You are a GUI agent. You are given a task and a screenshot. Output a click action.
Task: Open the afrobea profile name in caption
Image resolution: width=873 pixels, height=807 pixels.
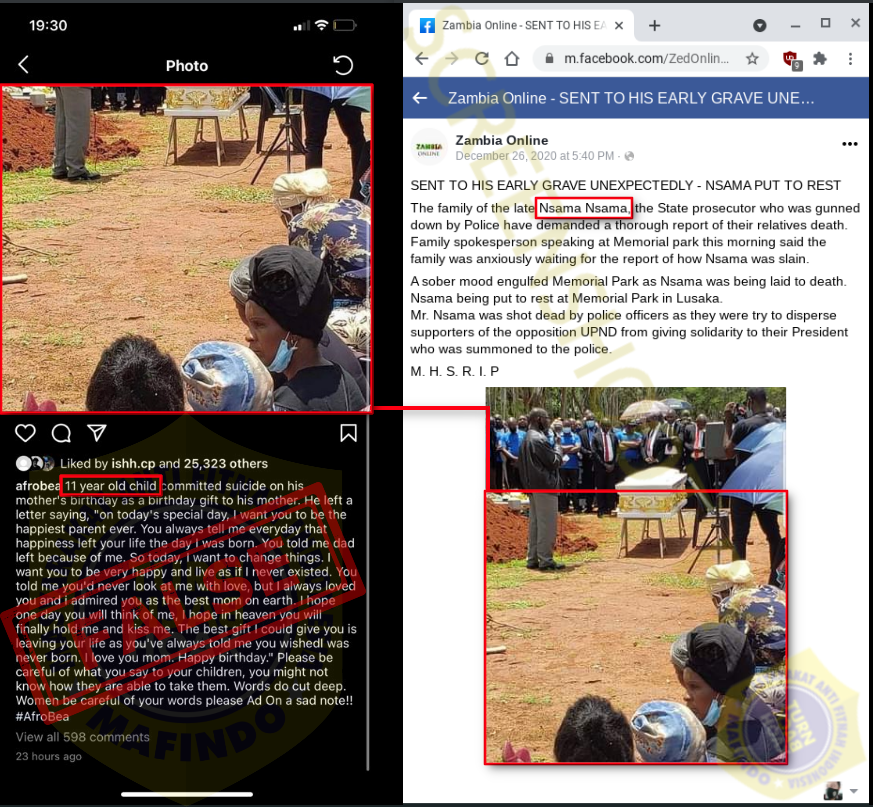click(37, 486)
